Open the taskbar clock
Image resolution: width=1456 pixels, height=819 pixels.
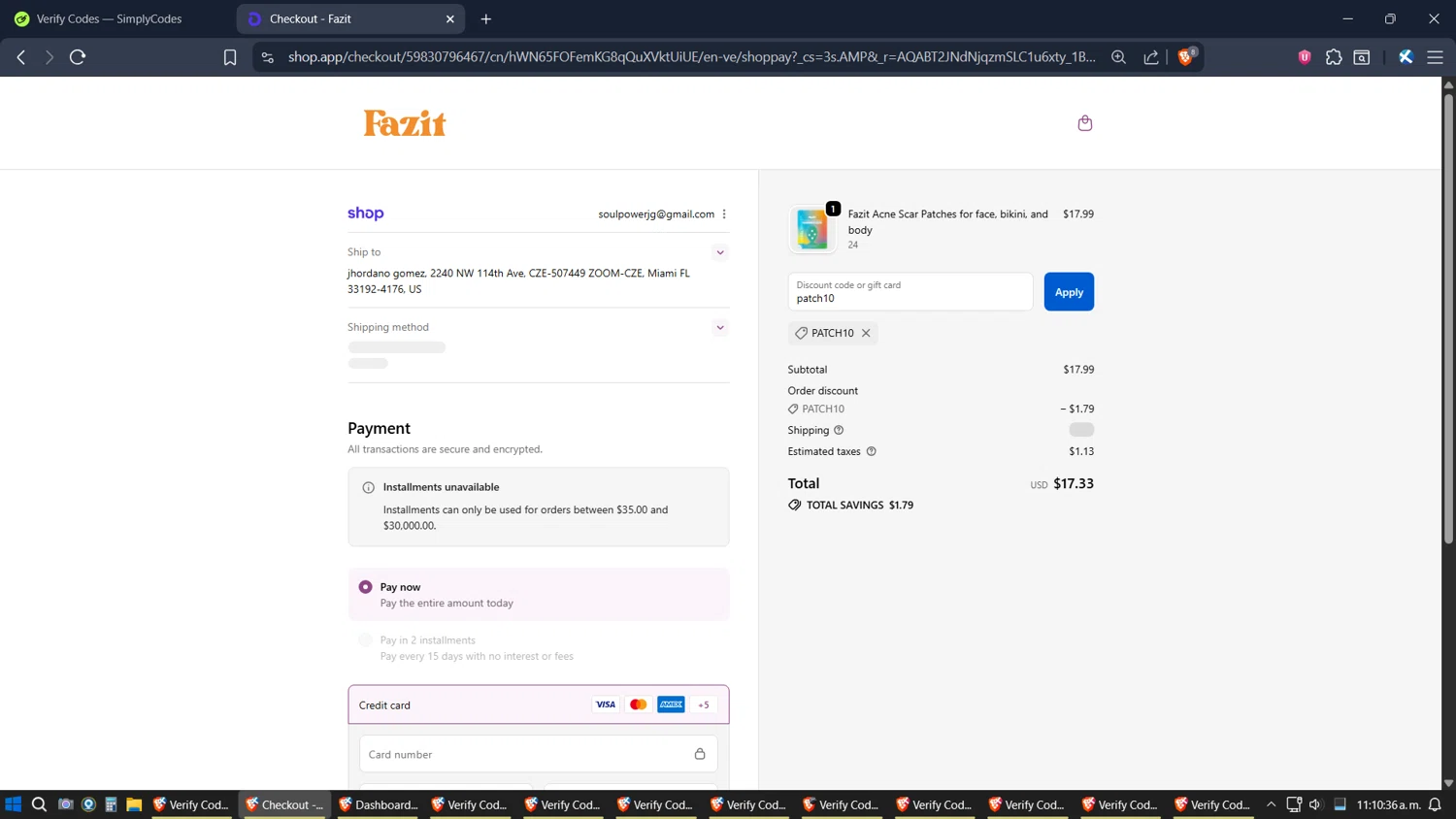pos(1388,804)
